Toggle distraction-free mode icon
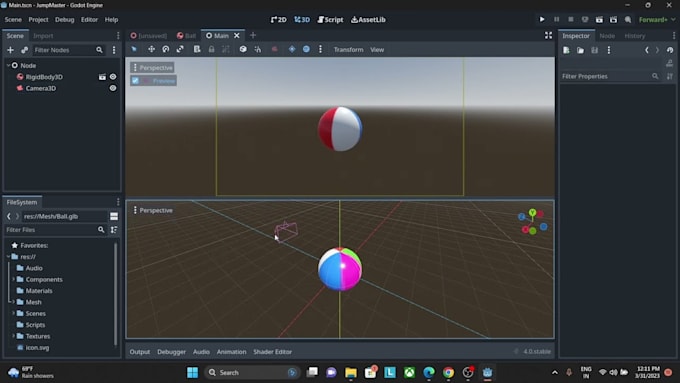680x383 pixels. pyautogui.click(x=548, y=36)
